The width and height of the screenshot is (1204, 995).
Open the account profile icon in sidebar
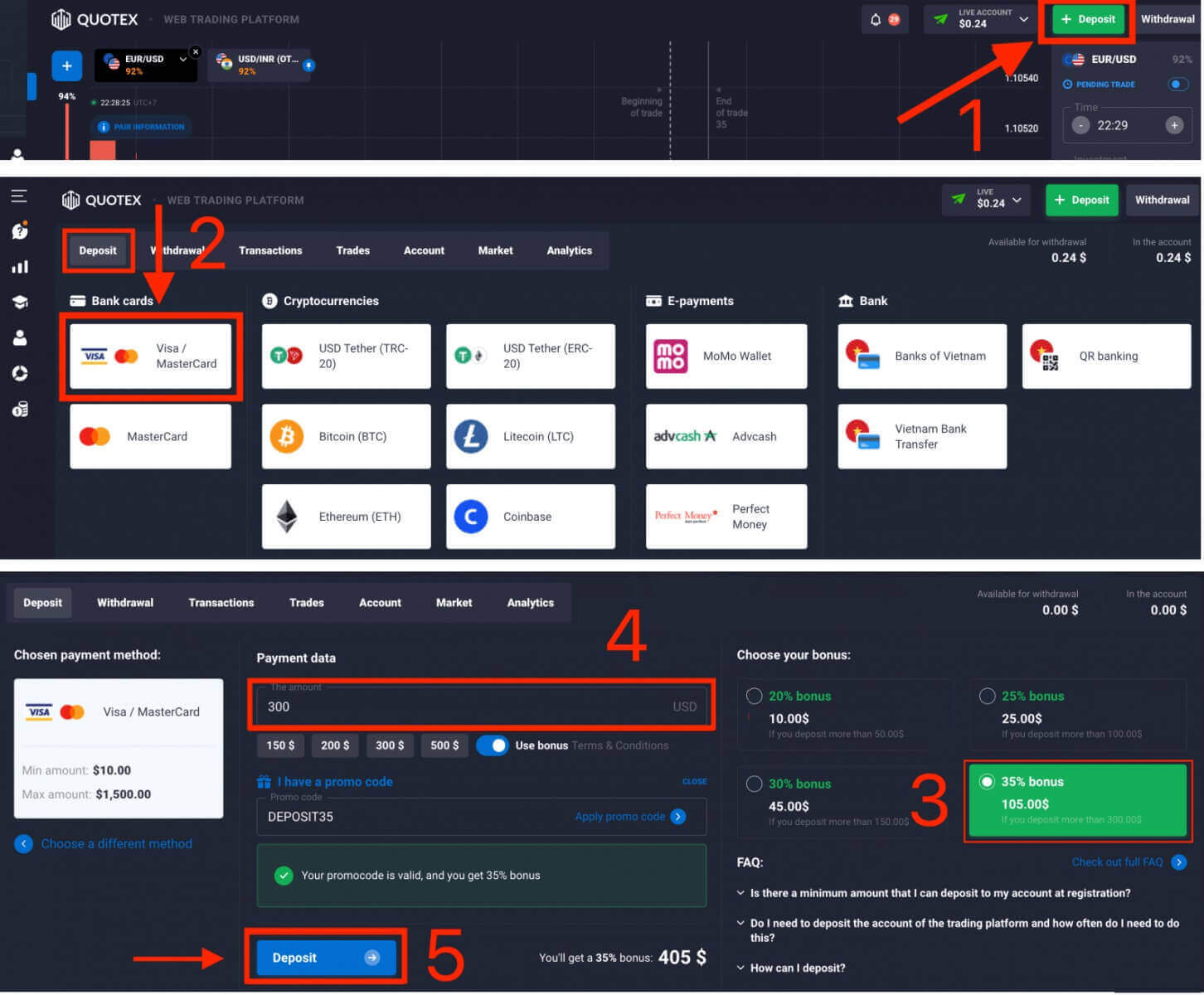point(20,337)
